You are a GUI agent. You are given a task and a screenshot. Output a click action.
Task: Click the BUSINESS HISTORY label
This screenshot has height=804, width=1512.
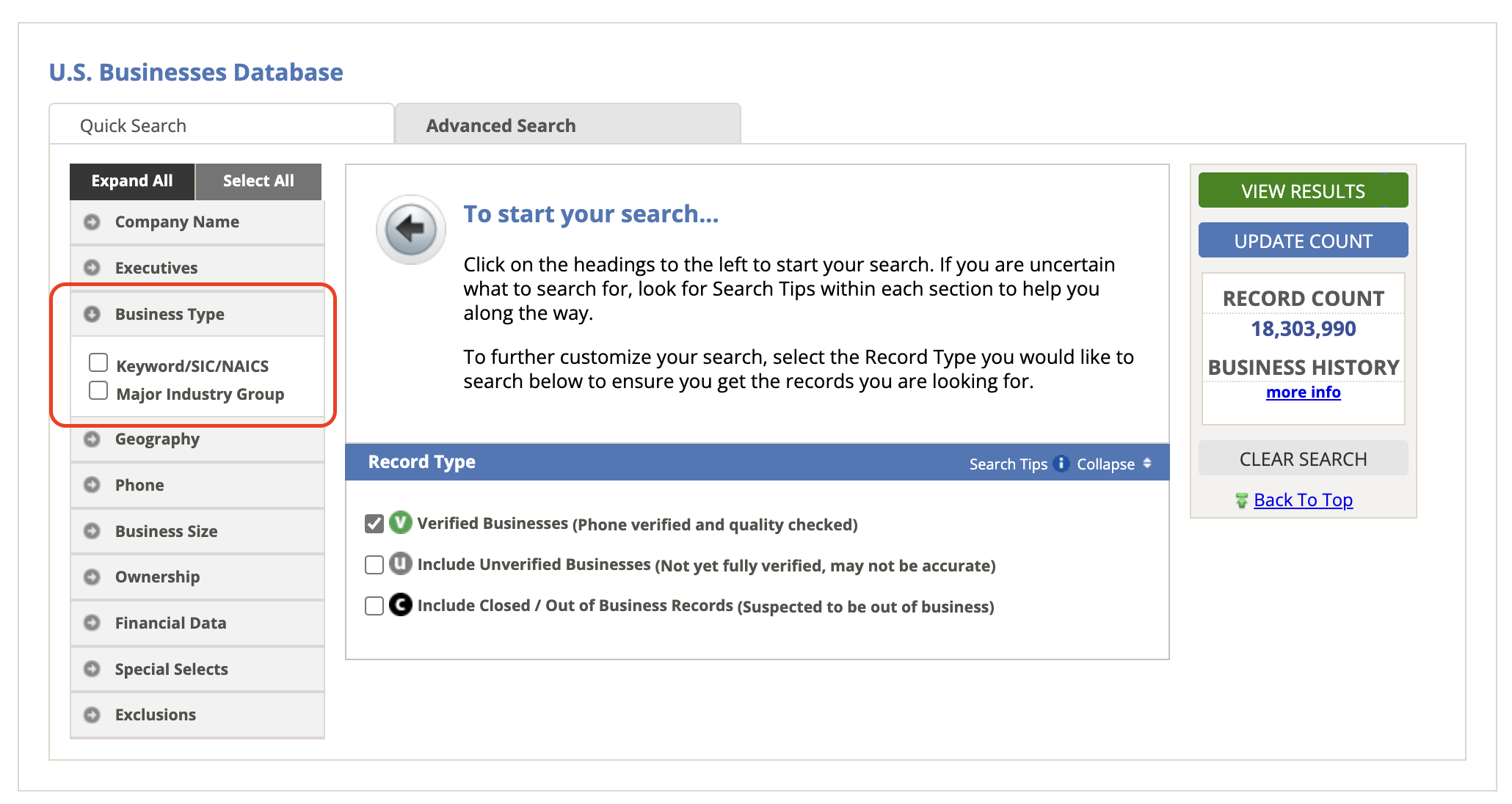click(1303, 367)
